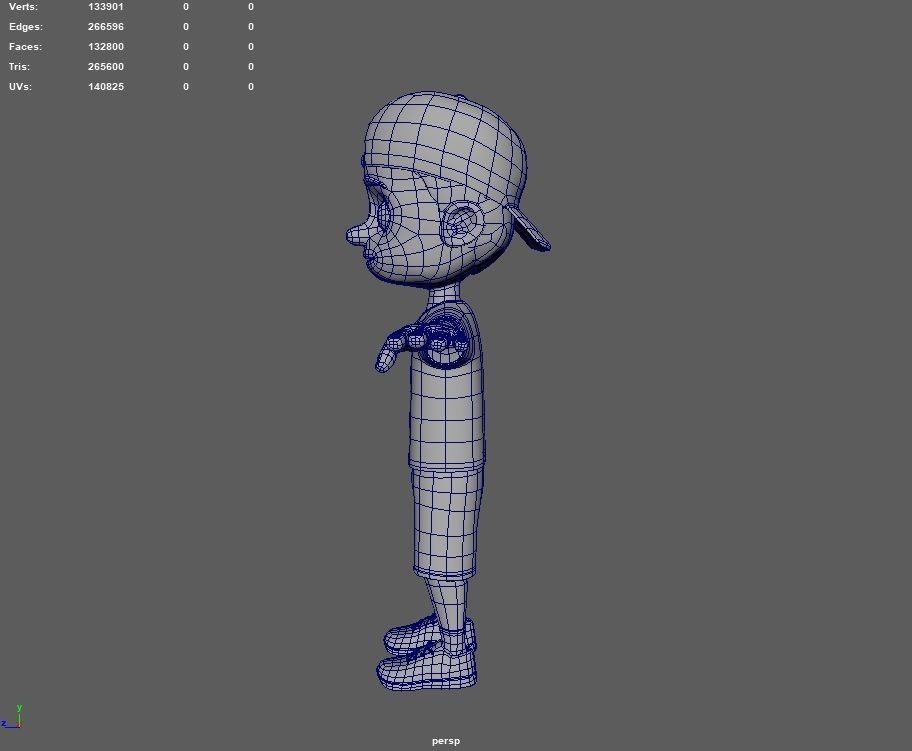
Task: Select the character's ear mesh
Action: coord(462,224)
